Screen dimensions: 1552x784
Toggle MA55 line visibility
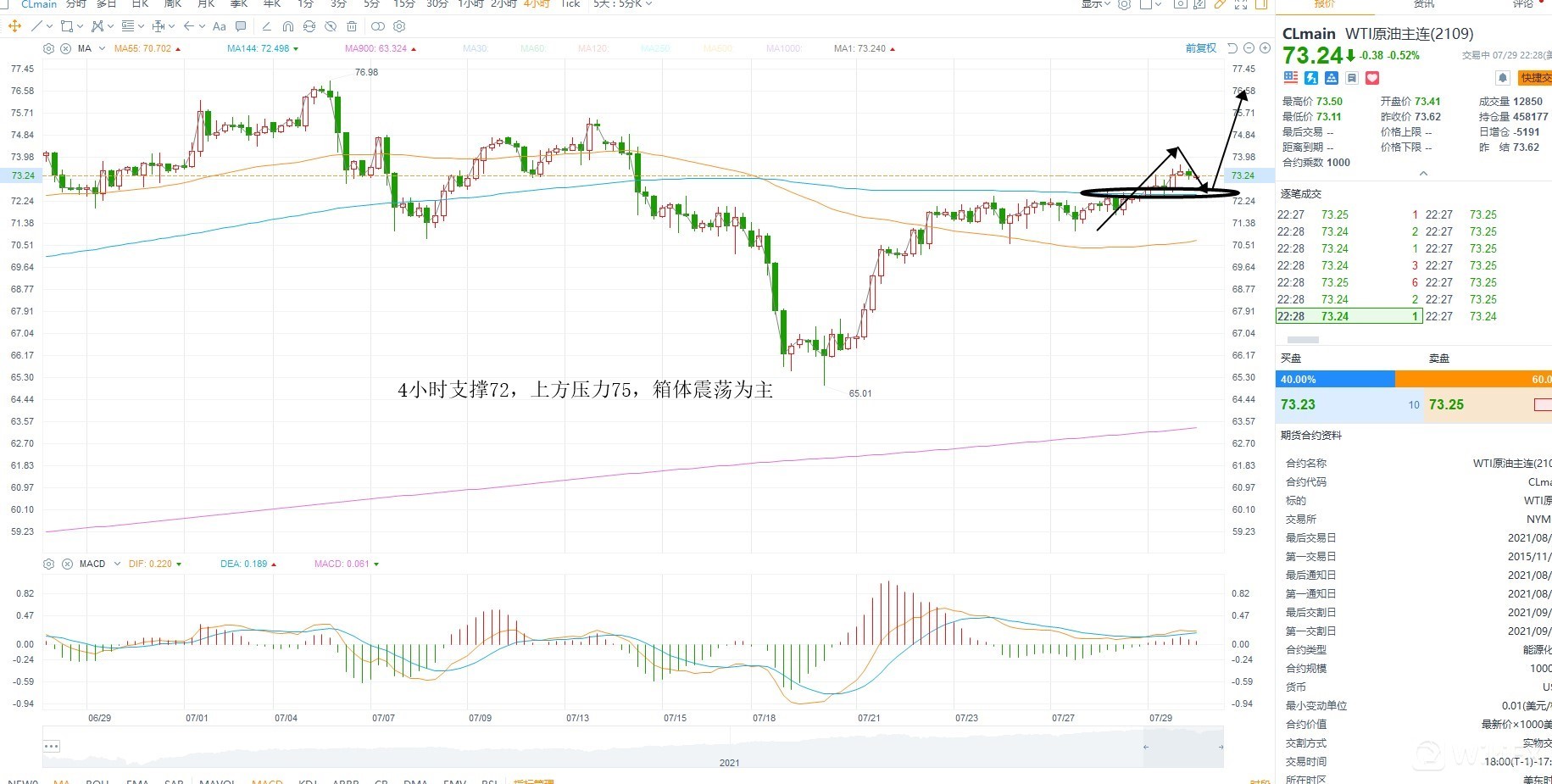(x=147, y=48)
